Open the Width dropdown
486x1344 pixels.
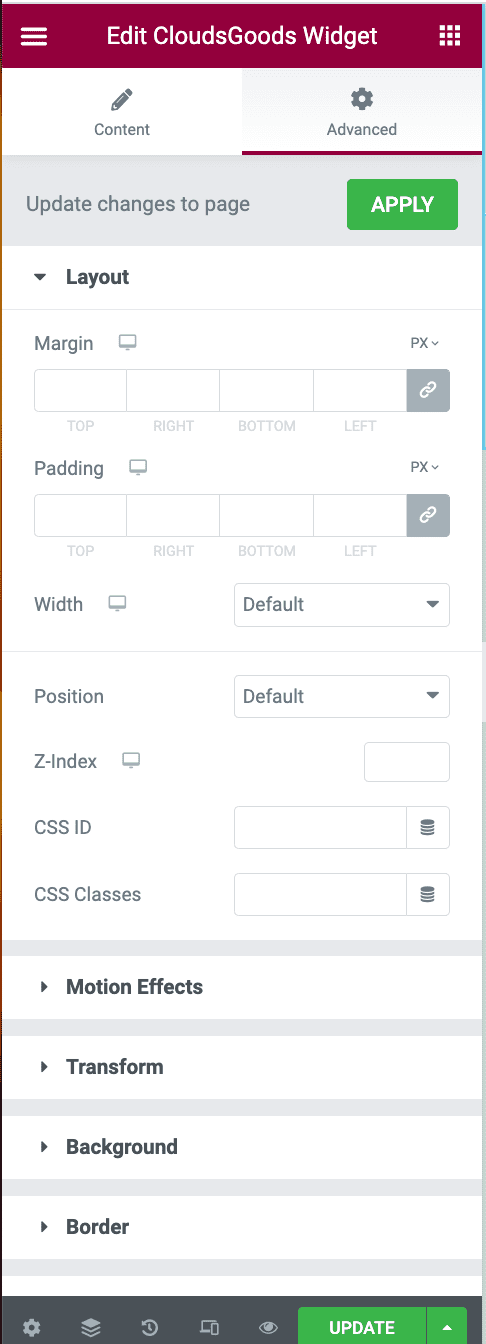click(x=342, y=605)
